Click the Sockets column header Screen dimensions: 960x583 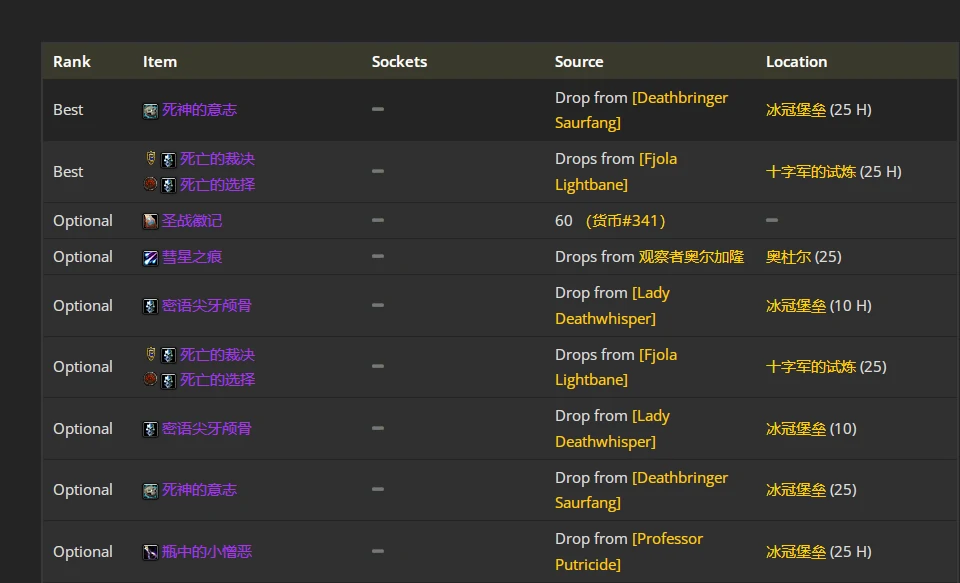pos(399,62)
